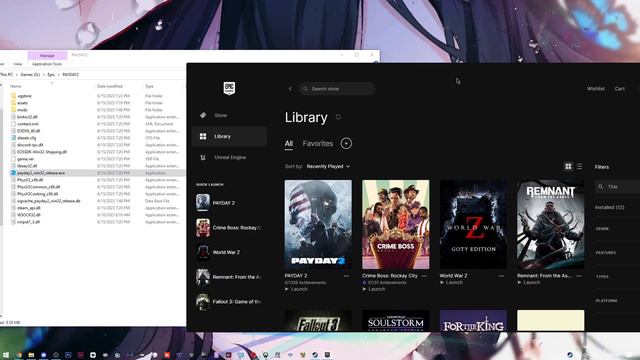Click Games (G:) in address path
This screenshot has height=360, width=640.
(30, 75)
